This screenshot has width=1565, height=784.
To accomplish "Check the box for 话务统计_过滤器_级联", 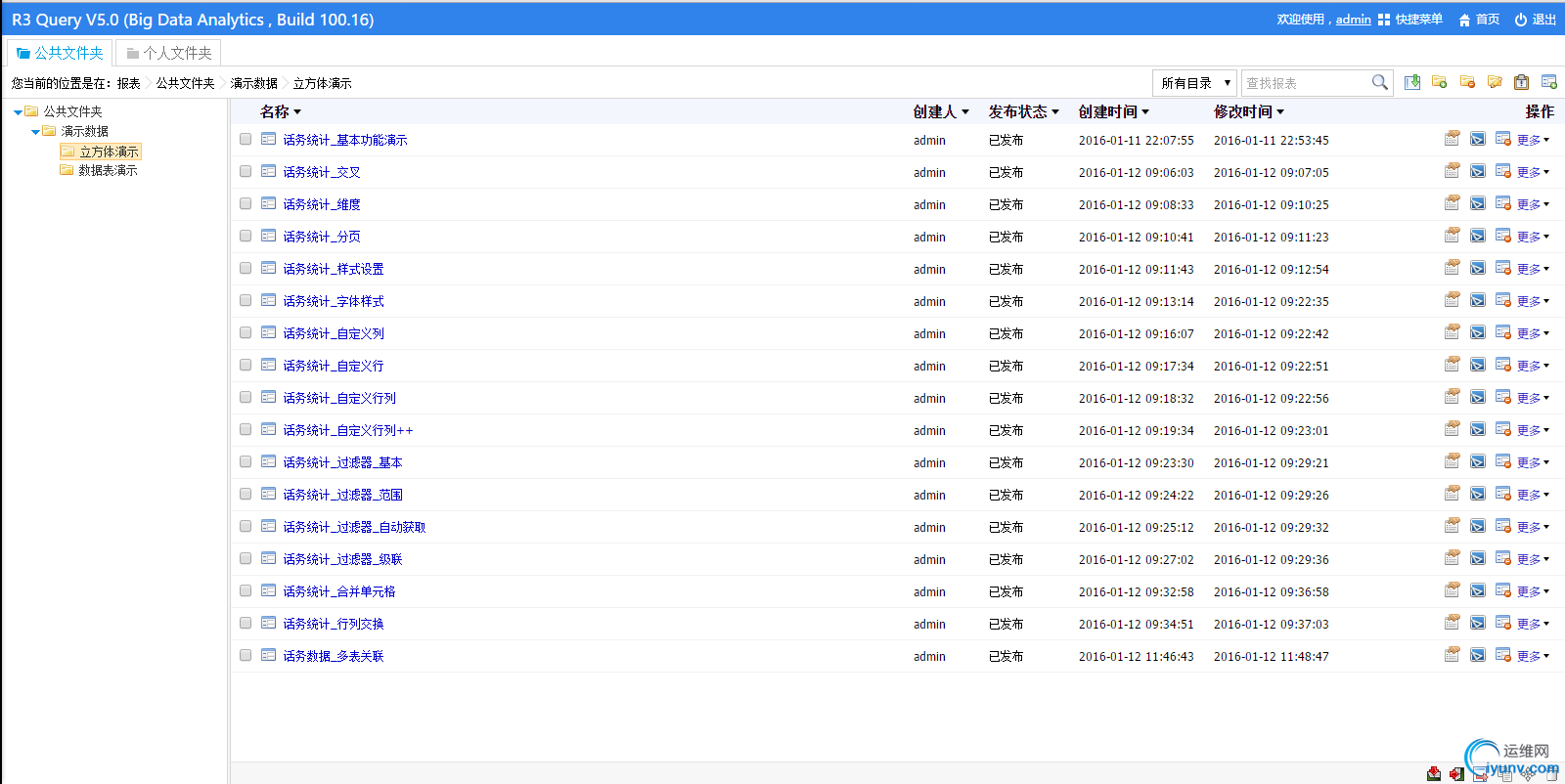I will pyautogui.click(x=246, y=558).
